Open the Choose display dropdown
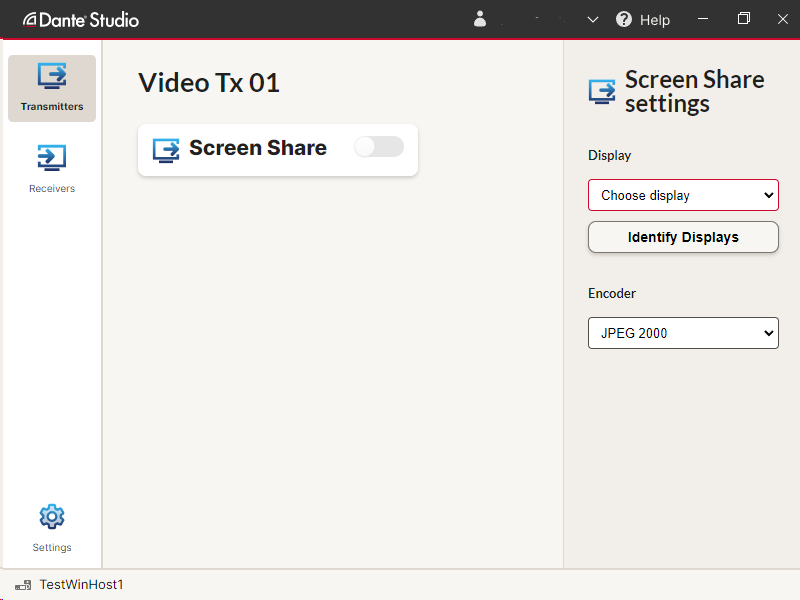Screen dimensions: 800x600 (683, 195)
